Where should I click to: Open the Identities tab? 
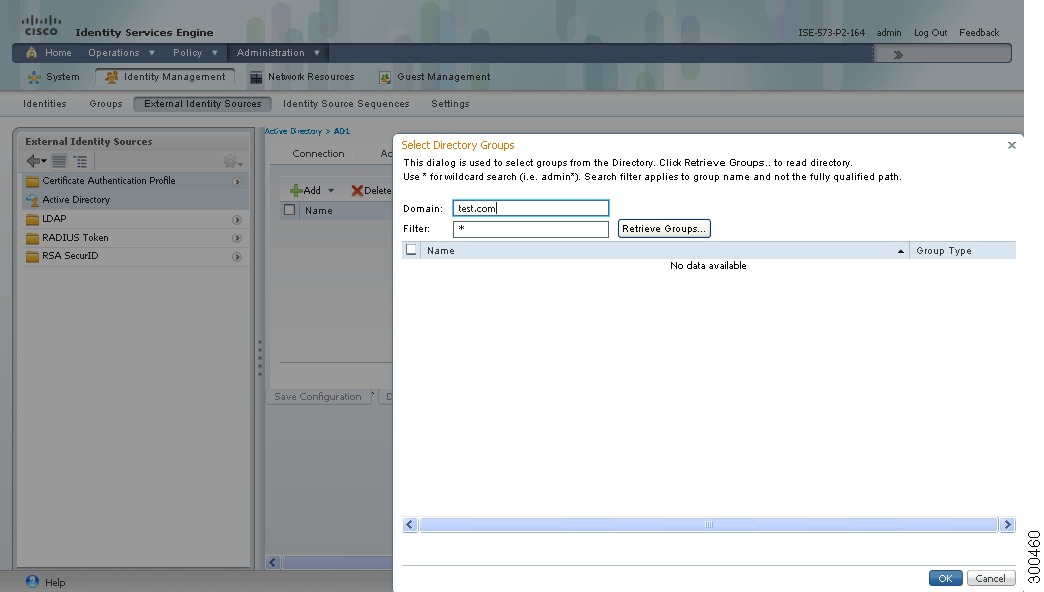tap(45, 104)
